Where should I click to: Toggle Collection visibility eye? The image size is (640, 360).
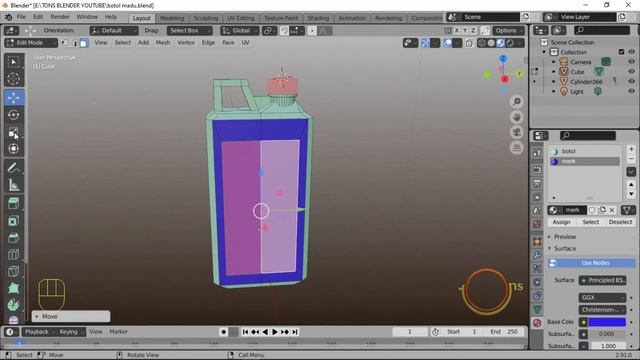point(631,52)
